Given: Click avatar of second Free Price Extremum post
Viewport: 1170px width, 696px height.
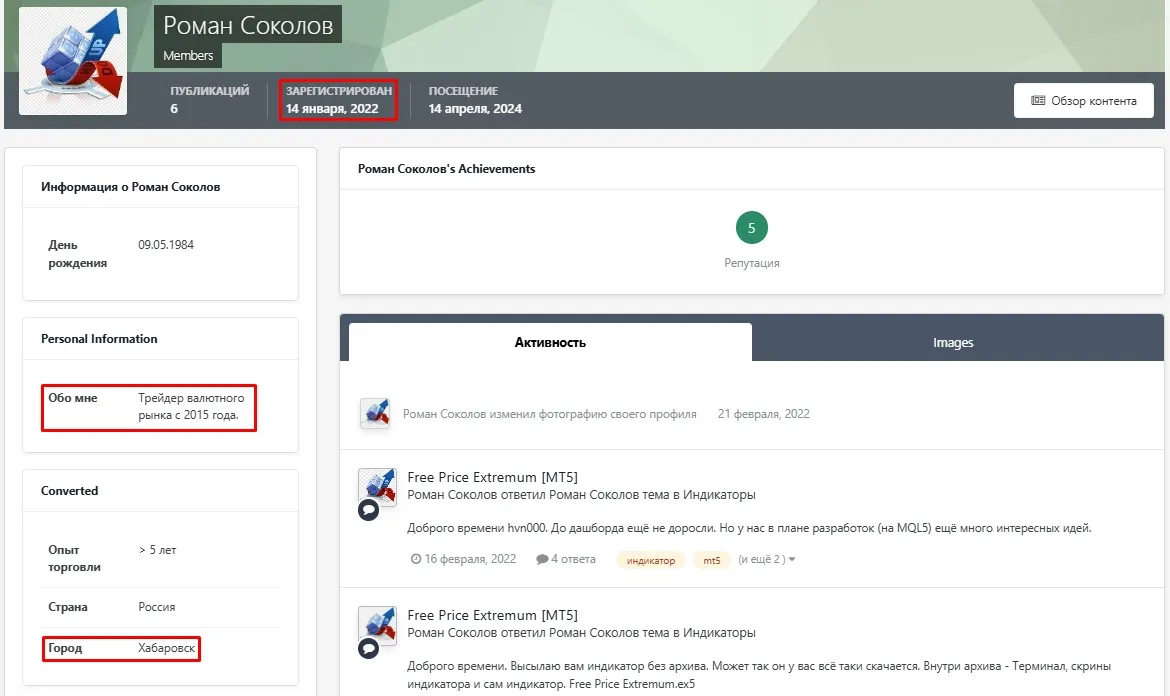Looking at the screenshot, I should coord(378,625).
